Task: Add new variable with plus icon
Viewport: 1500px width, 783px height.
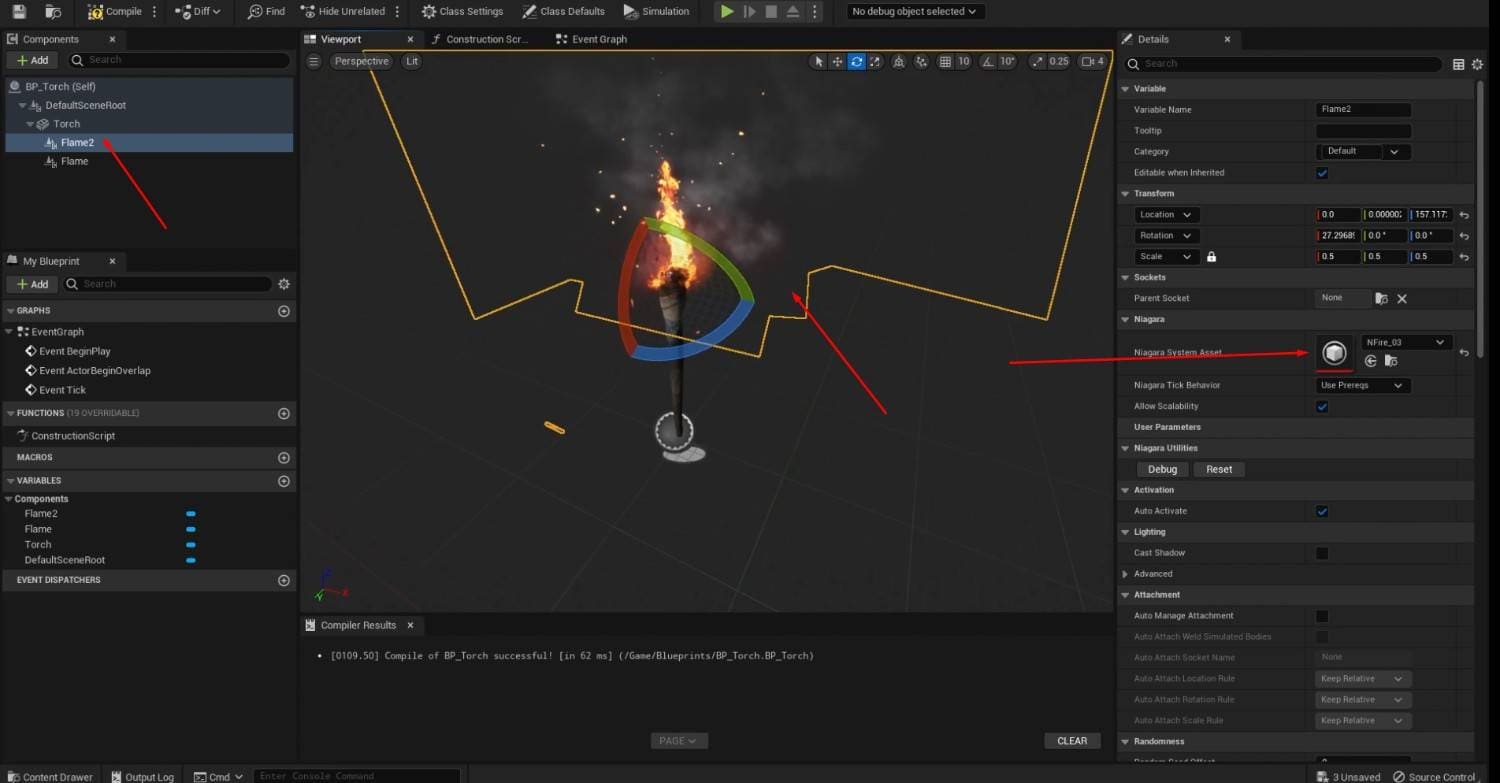Action: 284,481
